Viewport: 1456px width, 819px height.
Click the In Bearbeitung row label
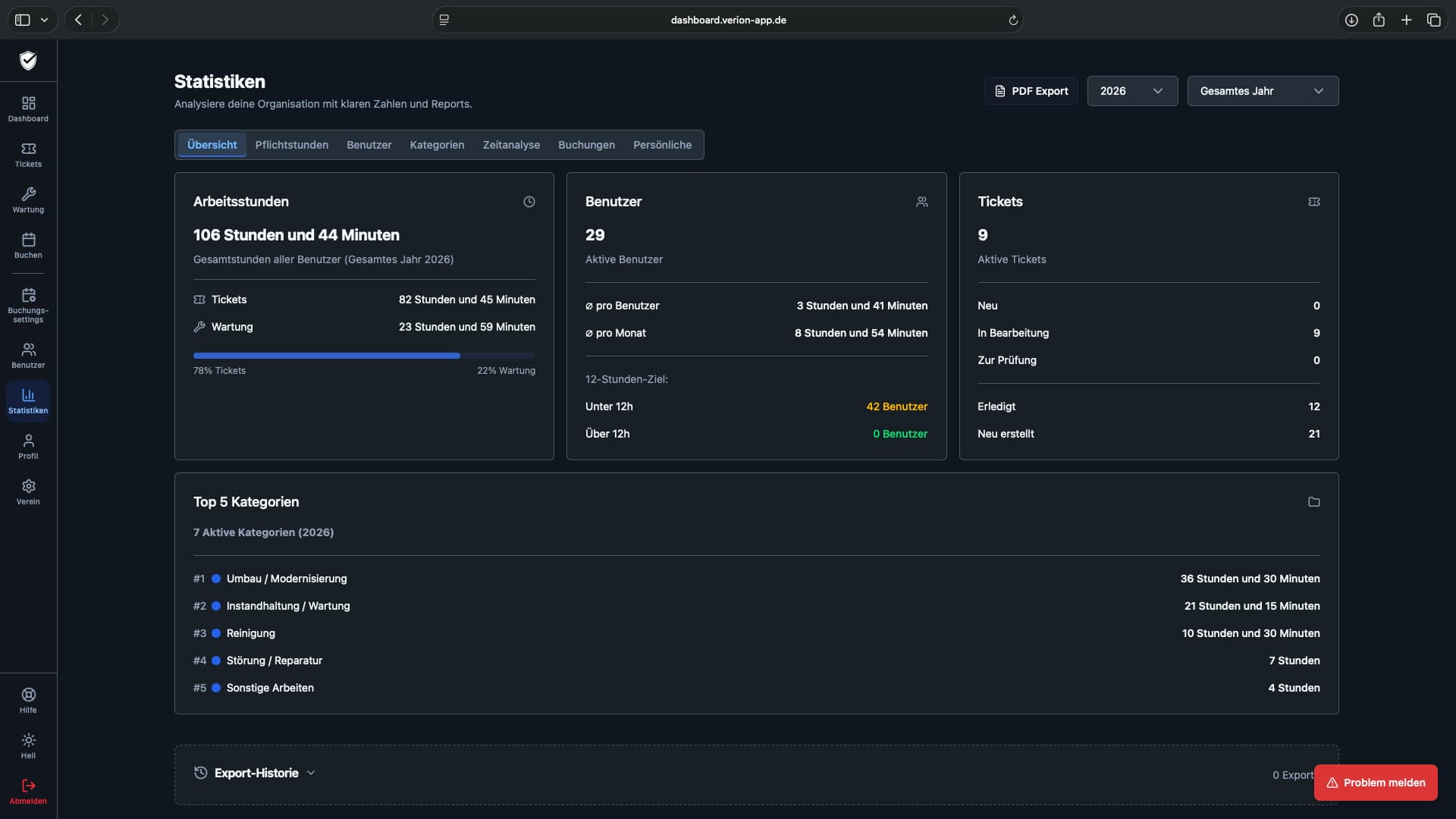click(x=1013, y=333)
